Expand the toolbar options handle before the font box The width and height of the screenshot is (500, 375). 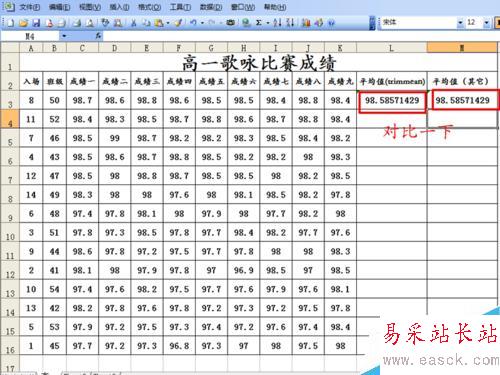click(373, 23)
